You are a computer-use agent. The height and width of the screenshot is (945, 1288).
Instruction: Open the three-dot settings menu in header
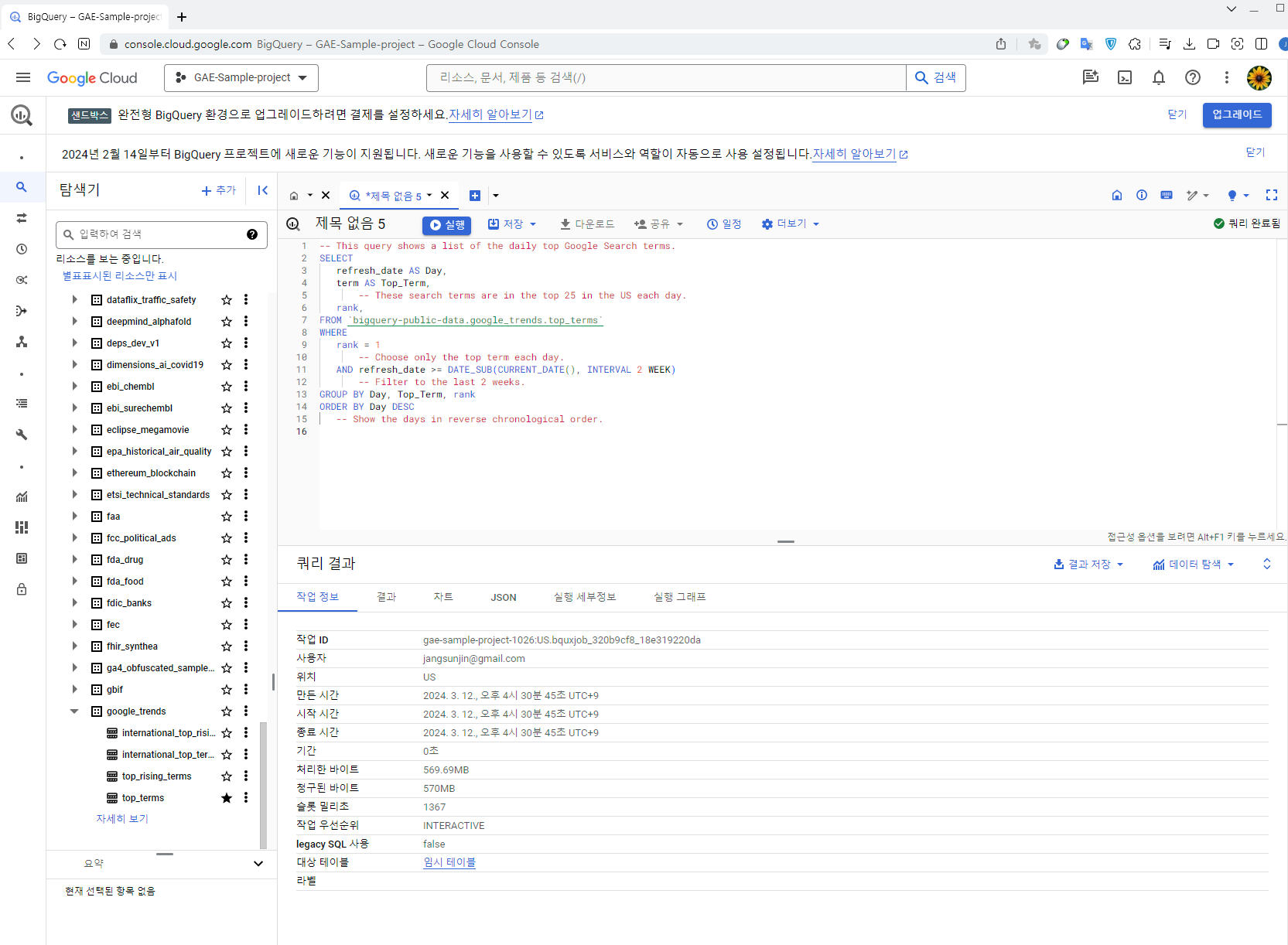click(1227, 77)
